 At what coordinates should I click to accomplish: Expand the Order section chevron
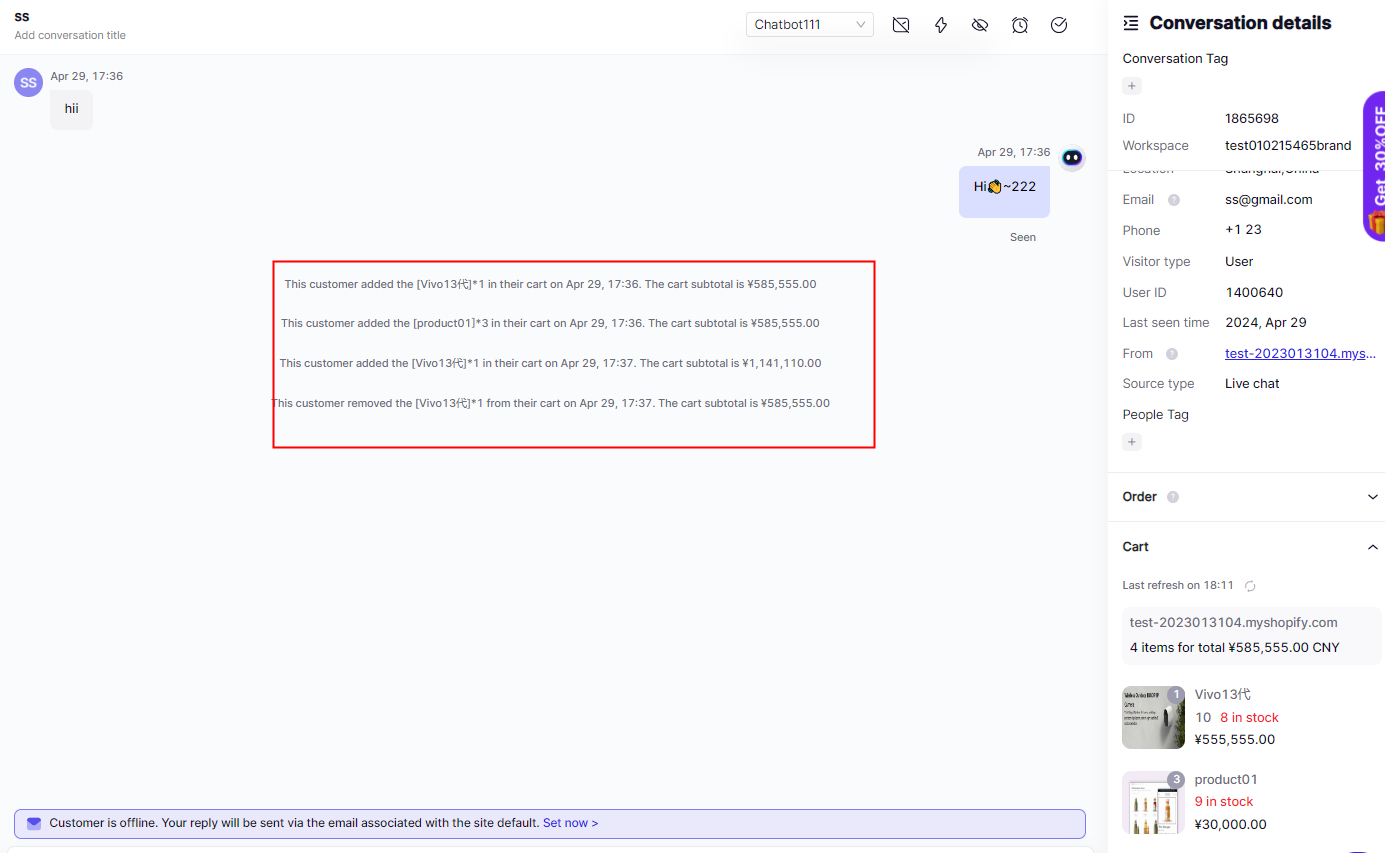coord(1373,497)
